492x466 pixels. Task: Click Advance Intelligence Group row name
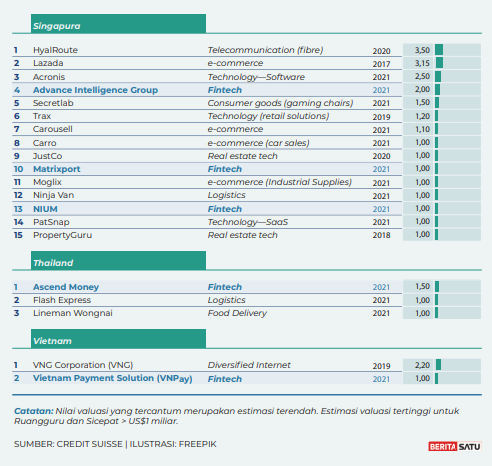pos(95,90)
